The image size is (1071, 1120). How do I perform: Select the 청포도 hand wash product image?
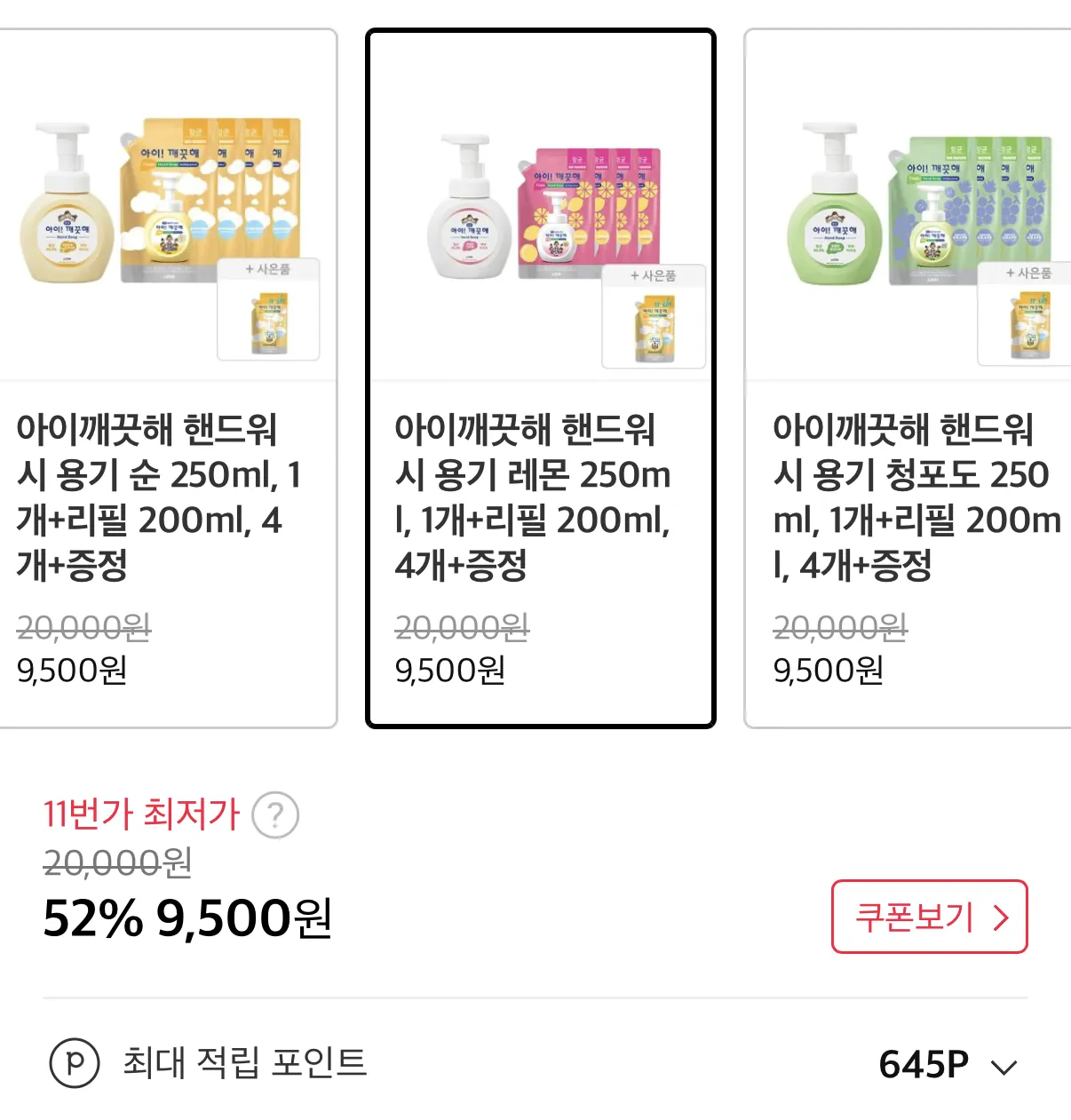[x=915, y=204]
